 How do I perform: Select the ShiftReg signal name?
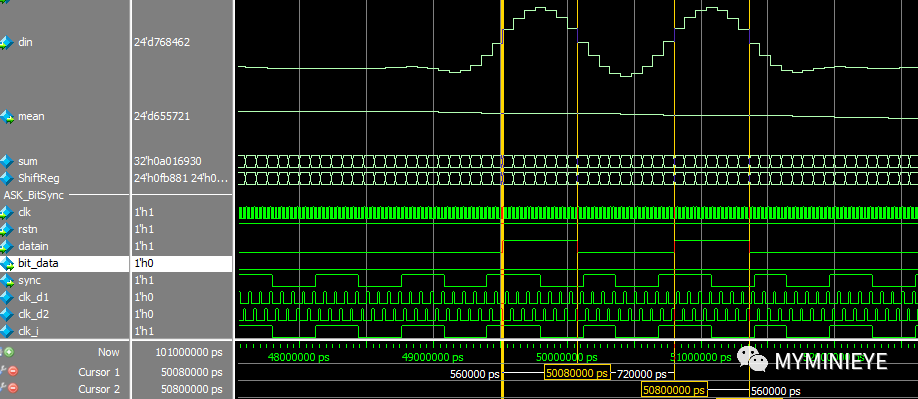39,178
